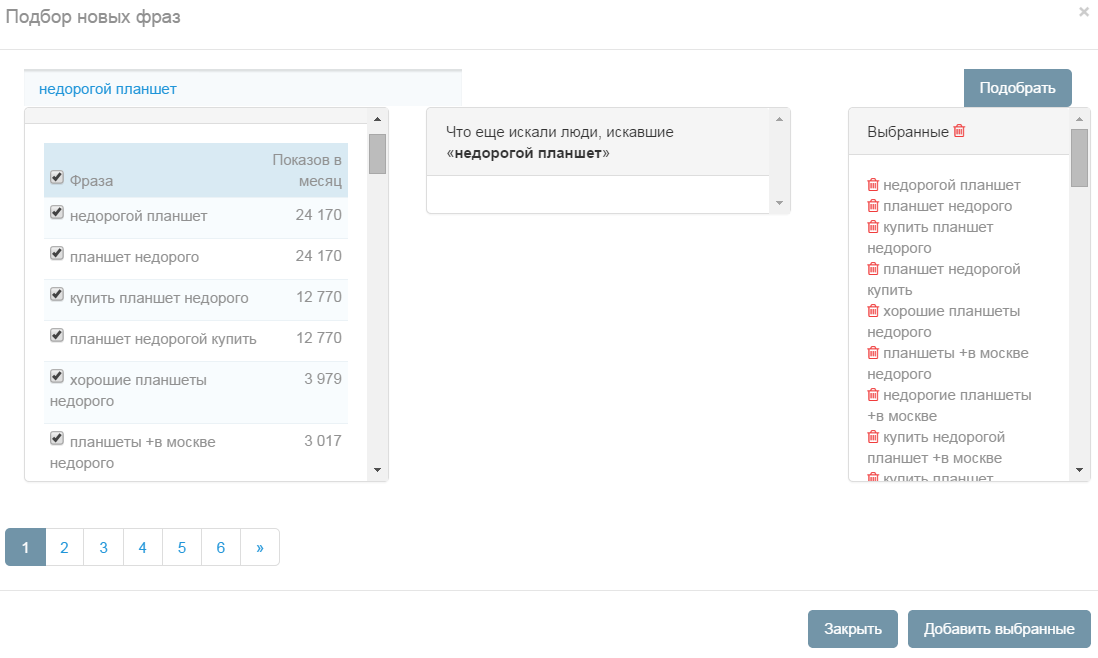Toggle the select-all checkbox beside Фраза
The image size is (1098, 658).
57,177
